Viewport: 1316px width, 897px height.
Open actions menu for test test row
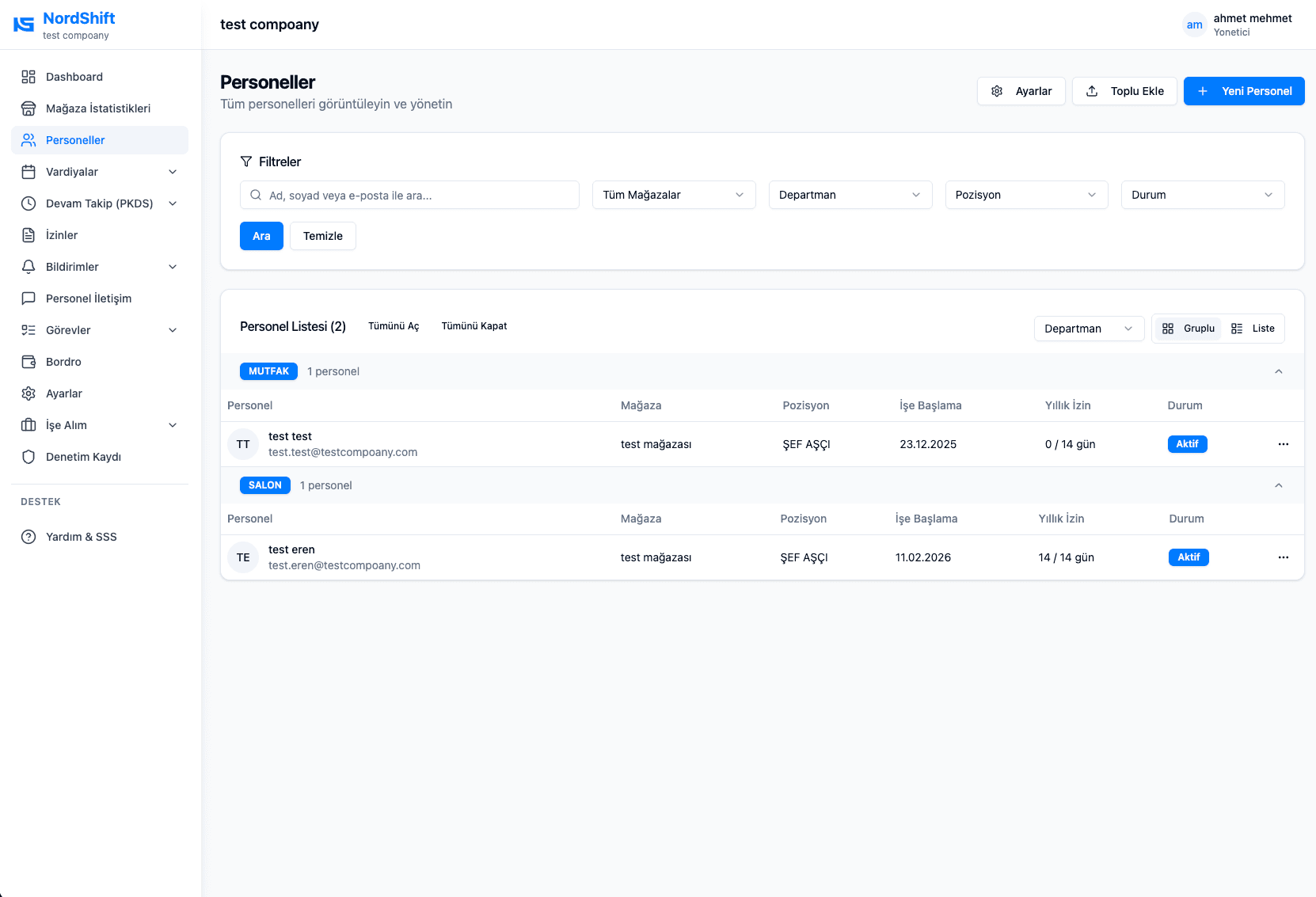[1284, 444]
